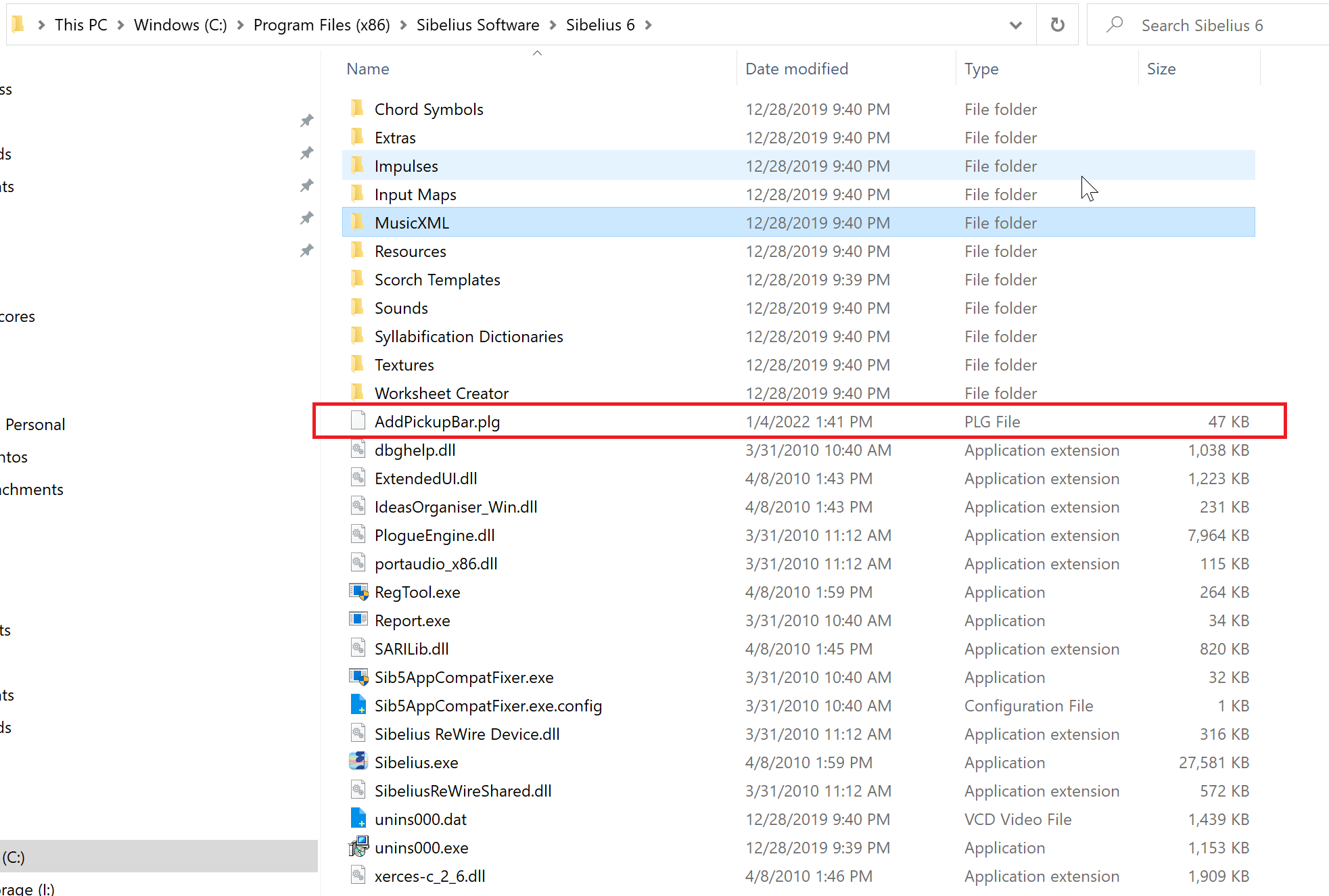
Task: Click the unins000.dat file icon
Action: (x=358, y=818)
